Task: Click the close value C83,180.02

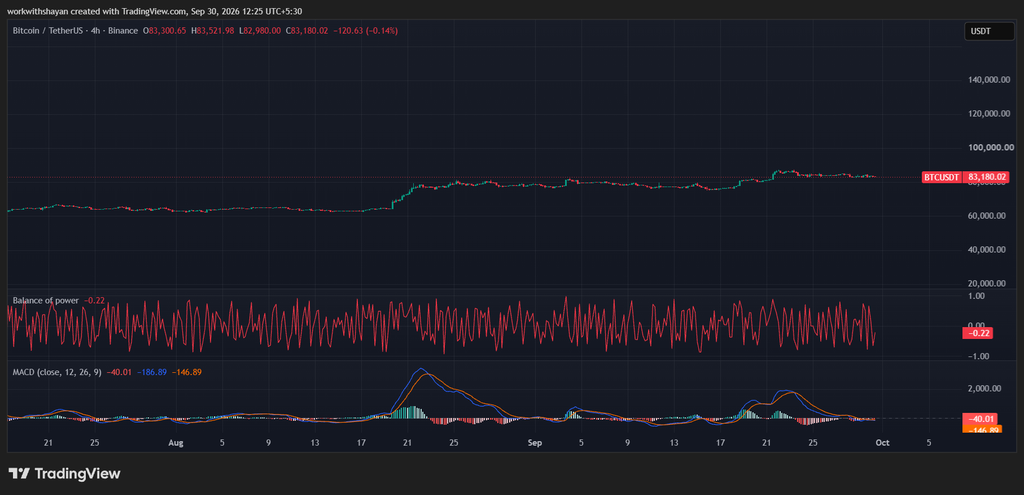Action: point(309,31)
